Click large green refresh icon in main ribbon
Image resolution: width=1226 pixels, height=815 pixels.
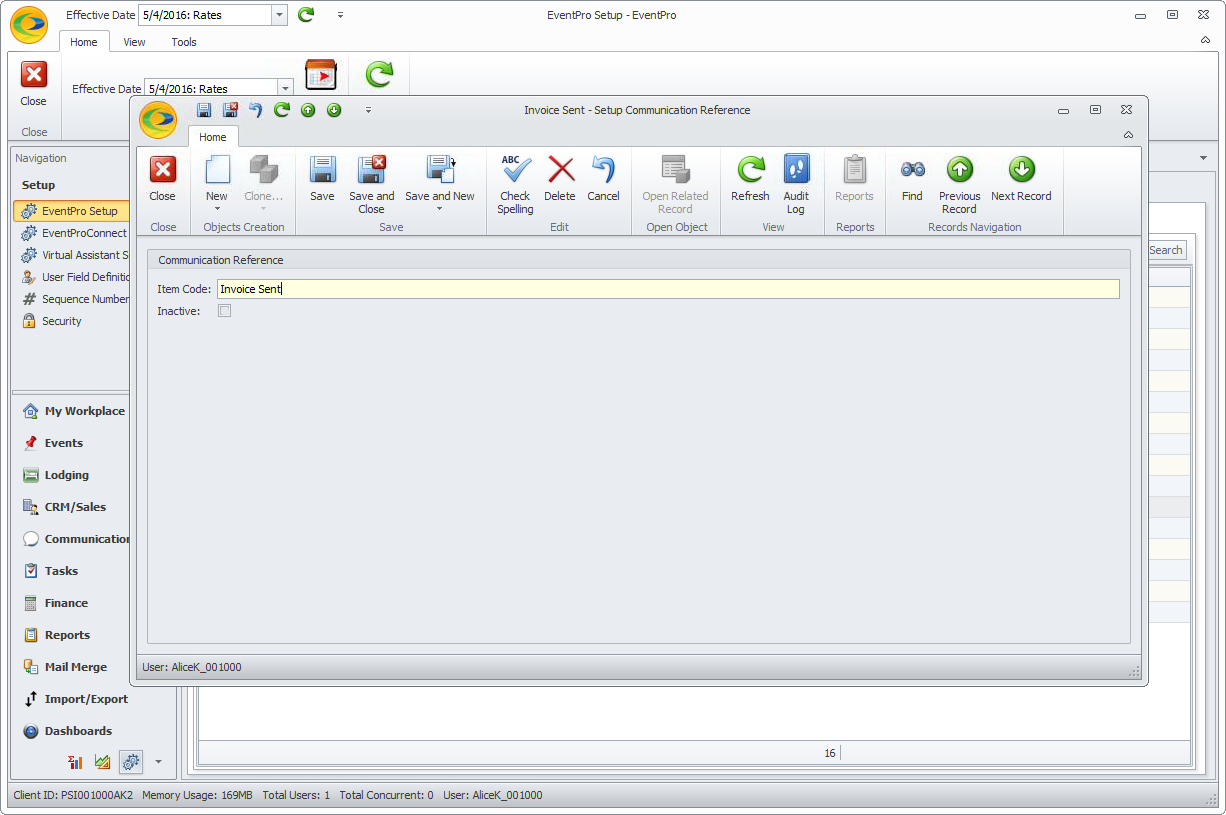click(379, 75)
